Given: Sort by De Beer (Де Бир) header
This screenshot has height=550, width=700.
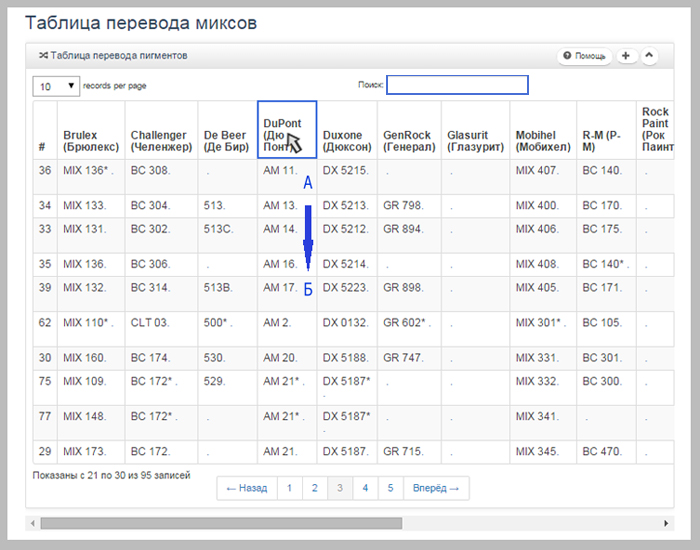Looking at the screenshot, I should 227,130.
